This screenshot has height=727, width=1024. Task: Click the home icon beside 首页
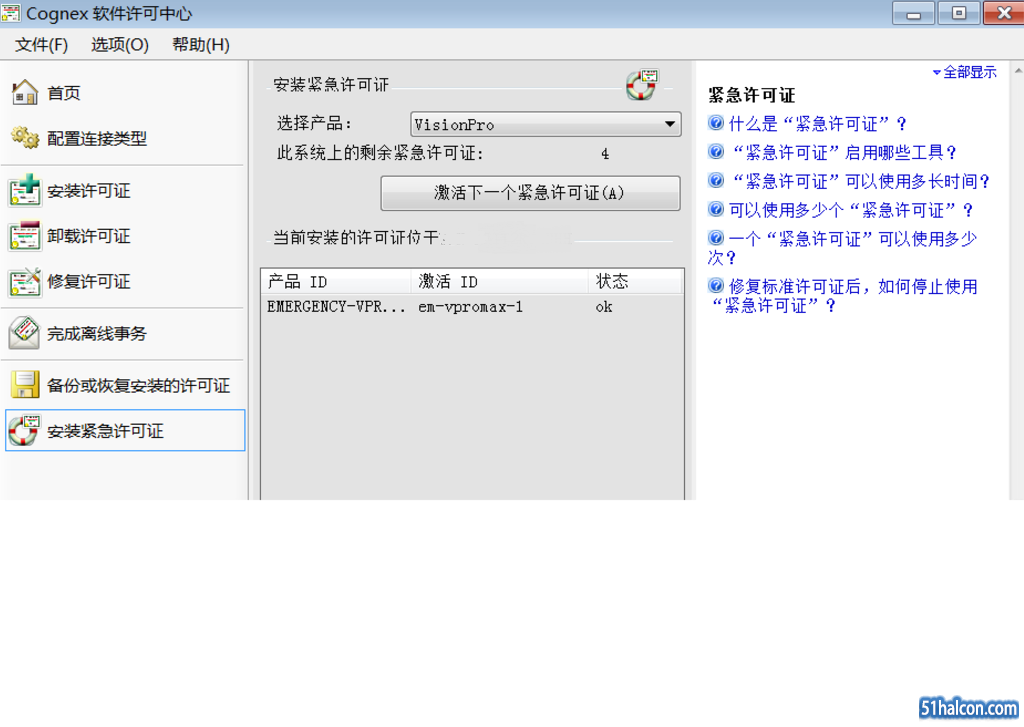[25, 92]
